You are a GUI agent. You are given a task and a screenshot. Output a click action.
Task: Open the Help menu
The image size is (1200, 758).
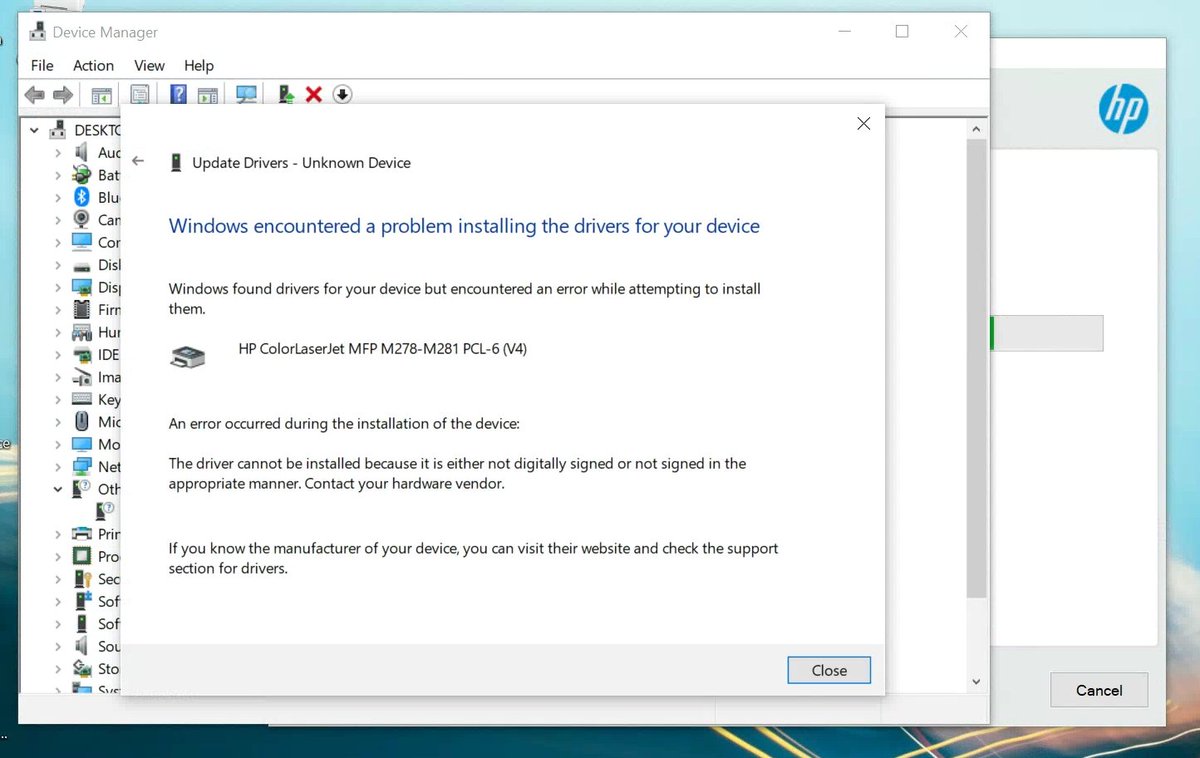coord(199,65)
